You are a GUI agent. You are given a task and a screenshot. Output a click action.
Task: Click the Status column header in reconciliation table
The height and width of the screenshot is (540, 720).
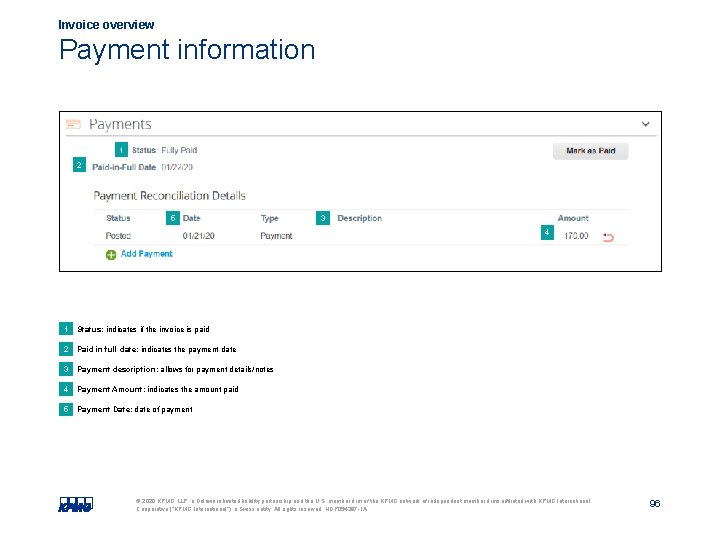tap(118, 218)
